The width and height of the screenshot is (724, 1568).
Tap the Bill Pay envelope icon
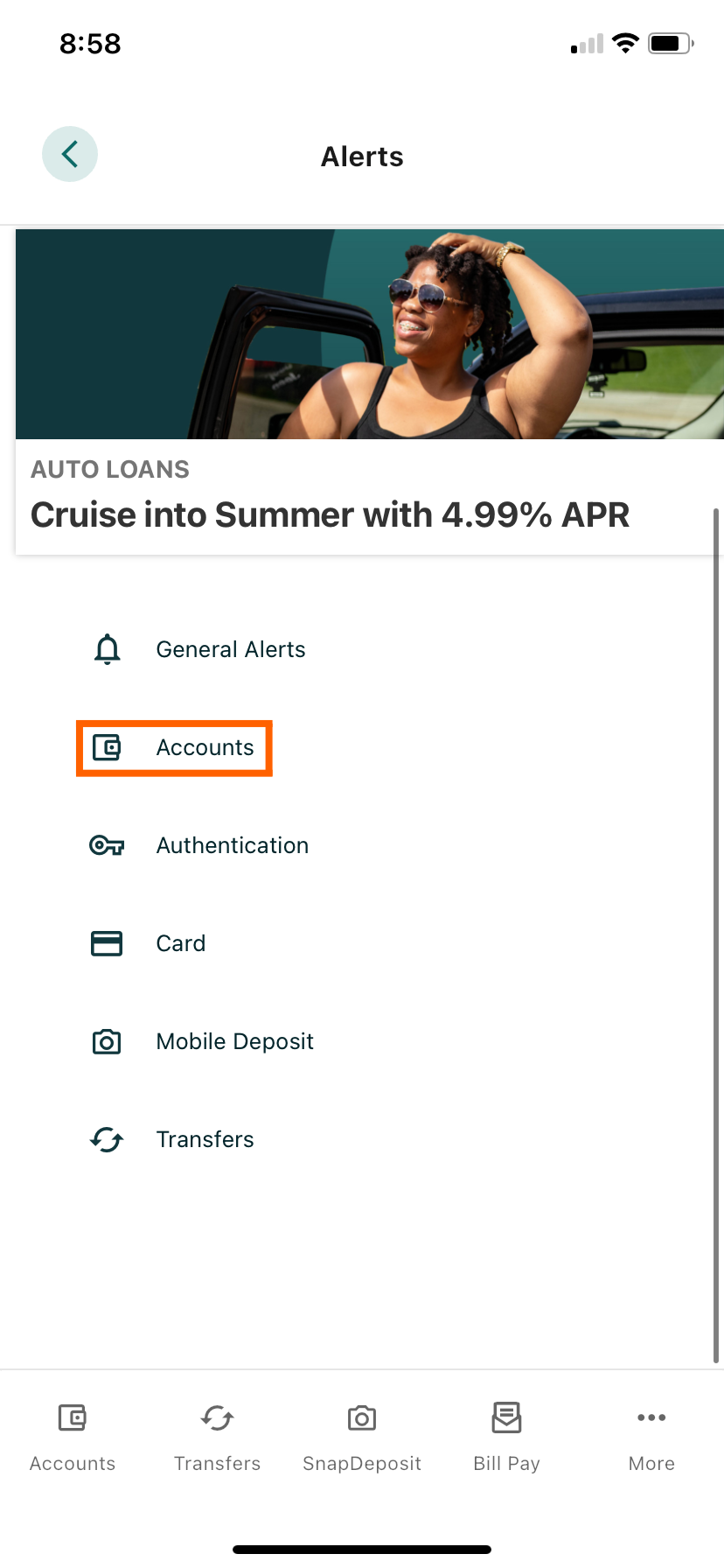coord(506,1433)
